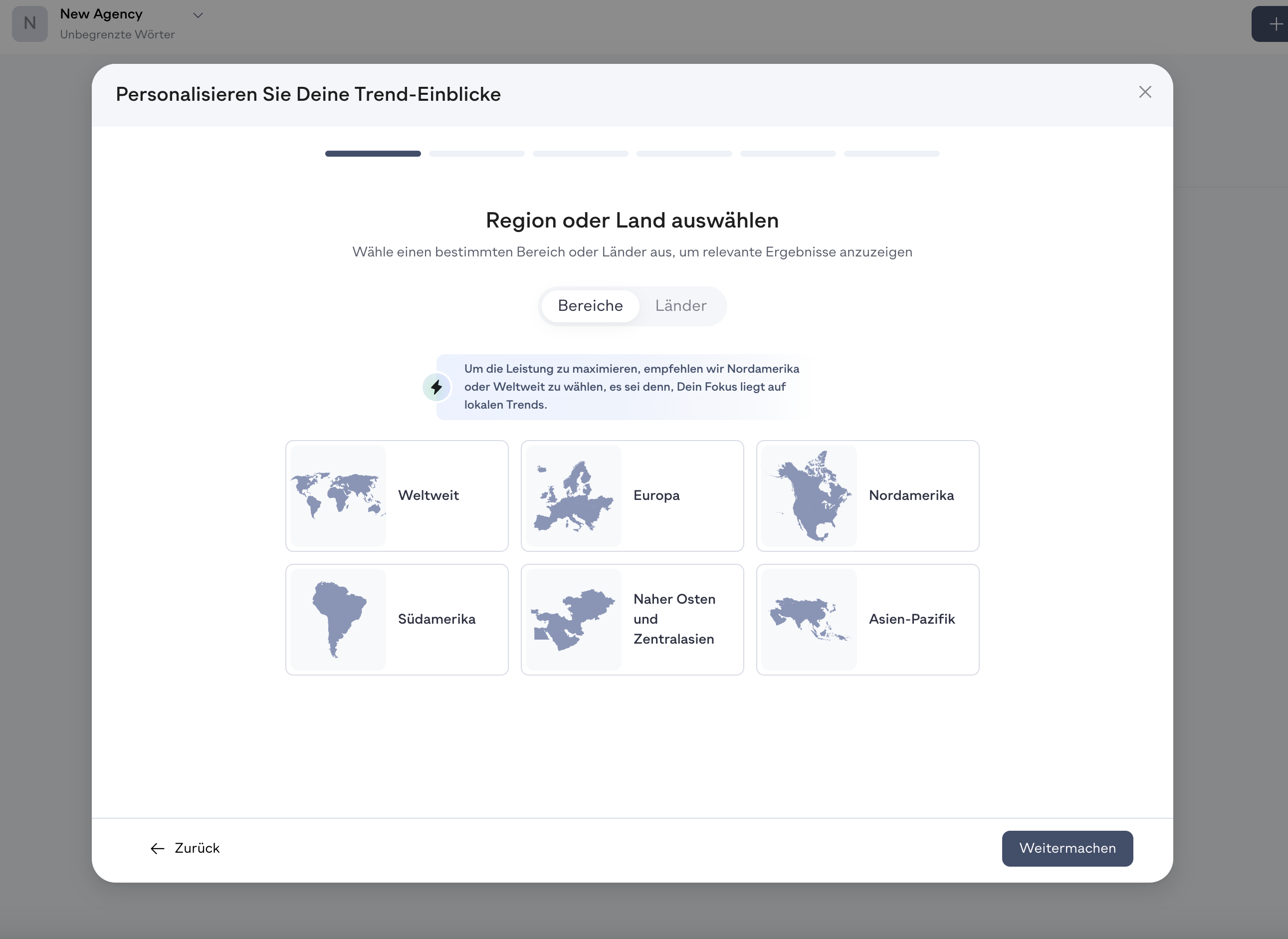Click the left arrow icon beside Zurück

pos(157,849)
